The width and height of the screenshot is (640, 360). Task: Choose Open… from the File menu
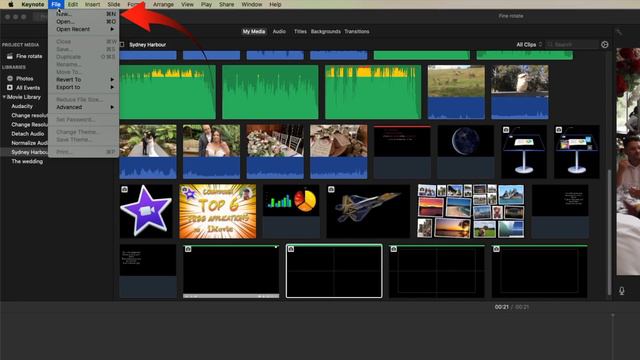click(83, 22)
